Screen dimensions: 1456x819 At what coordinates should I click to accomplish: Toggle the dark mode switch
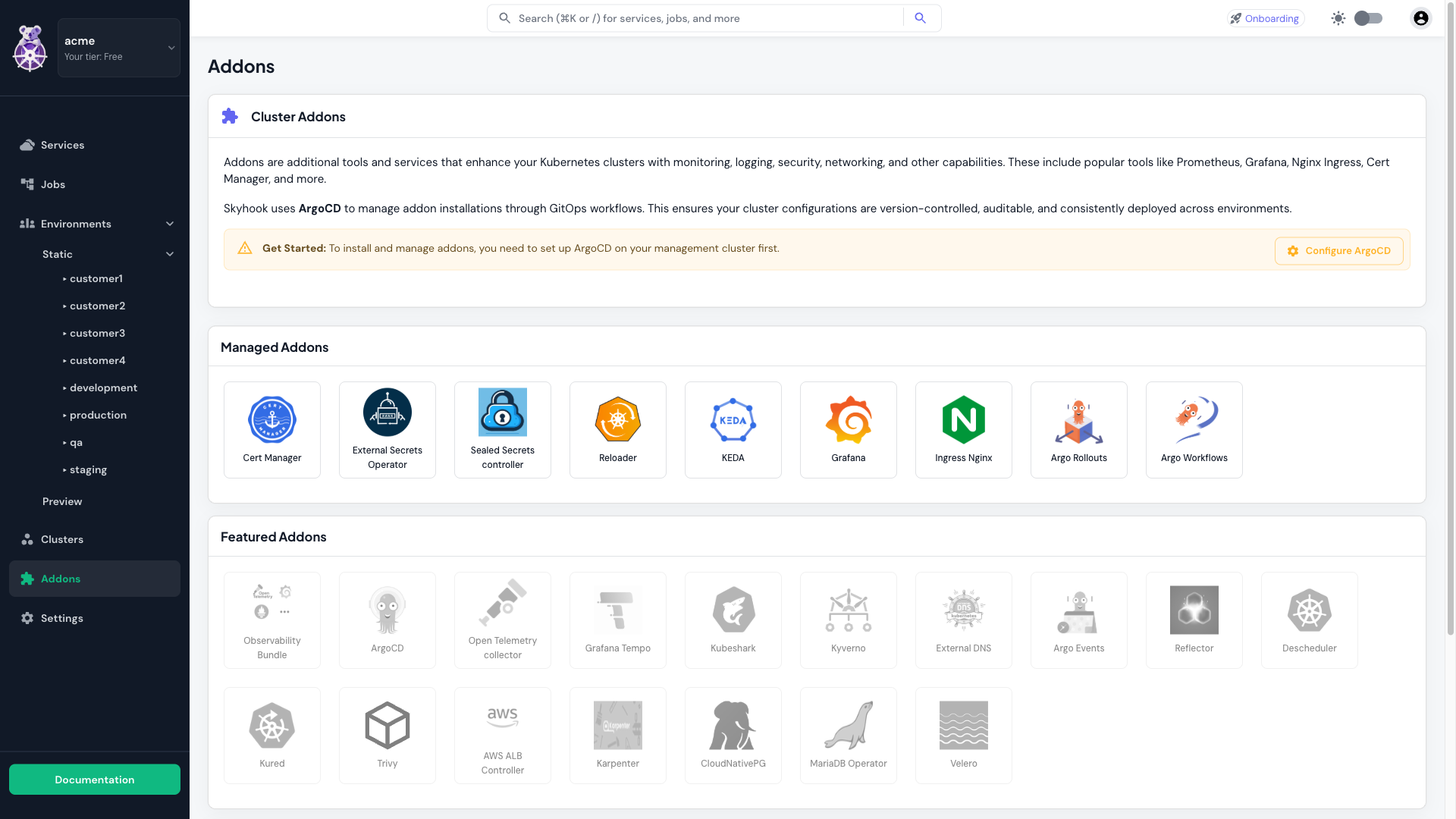pyautogui.click(x=1369, y=17)
